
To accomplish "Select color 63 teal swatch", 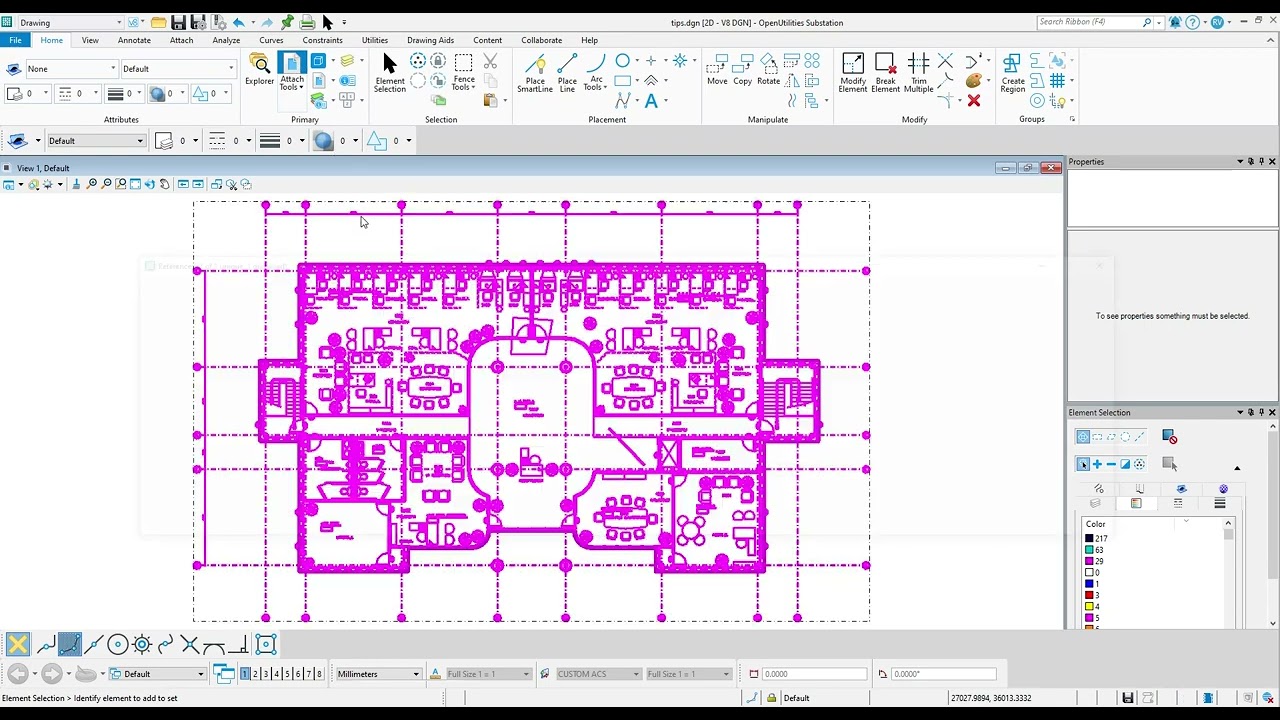I will (x=1089, y=550).
